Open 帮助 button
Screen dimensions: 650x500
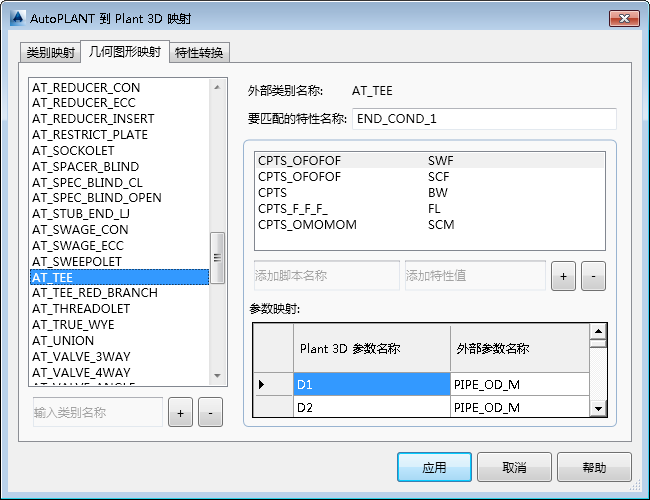tap(594, 467)
